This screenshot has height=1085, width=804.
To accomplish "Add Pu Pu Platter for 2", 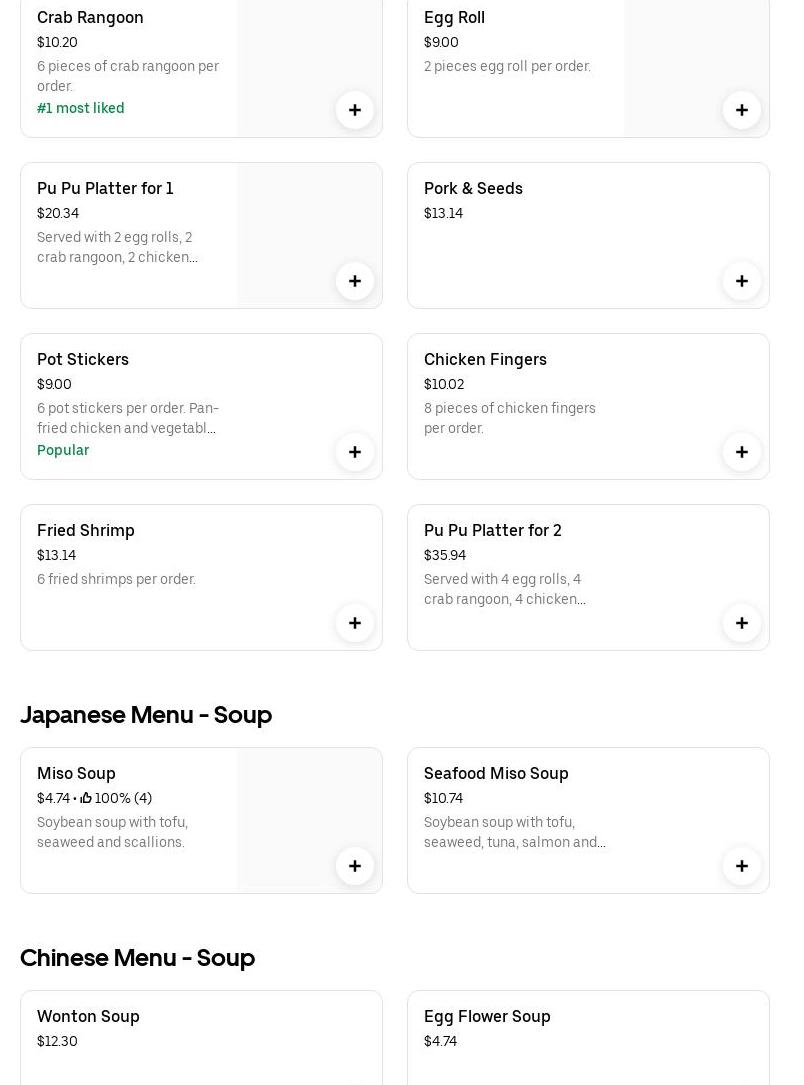I will tap(741, 623).
